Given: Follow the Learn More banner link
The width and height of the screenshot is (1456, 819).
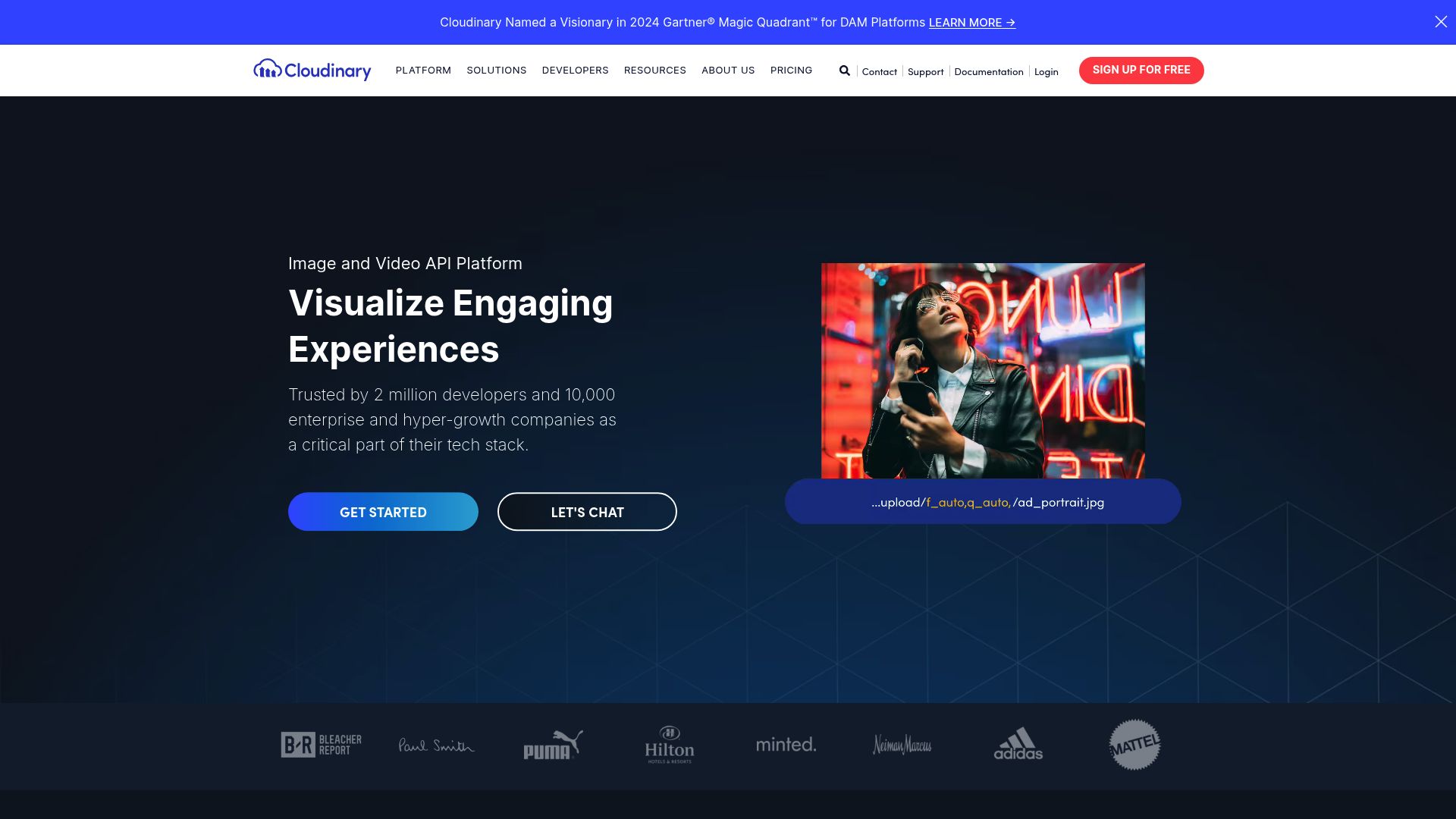Looking at the screenshot, I should (x=972, y=23).
